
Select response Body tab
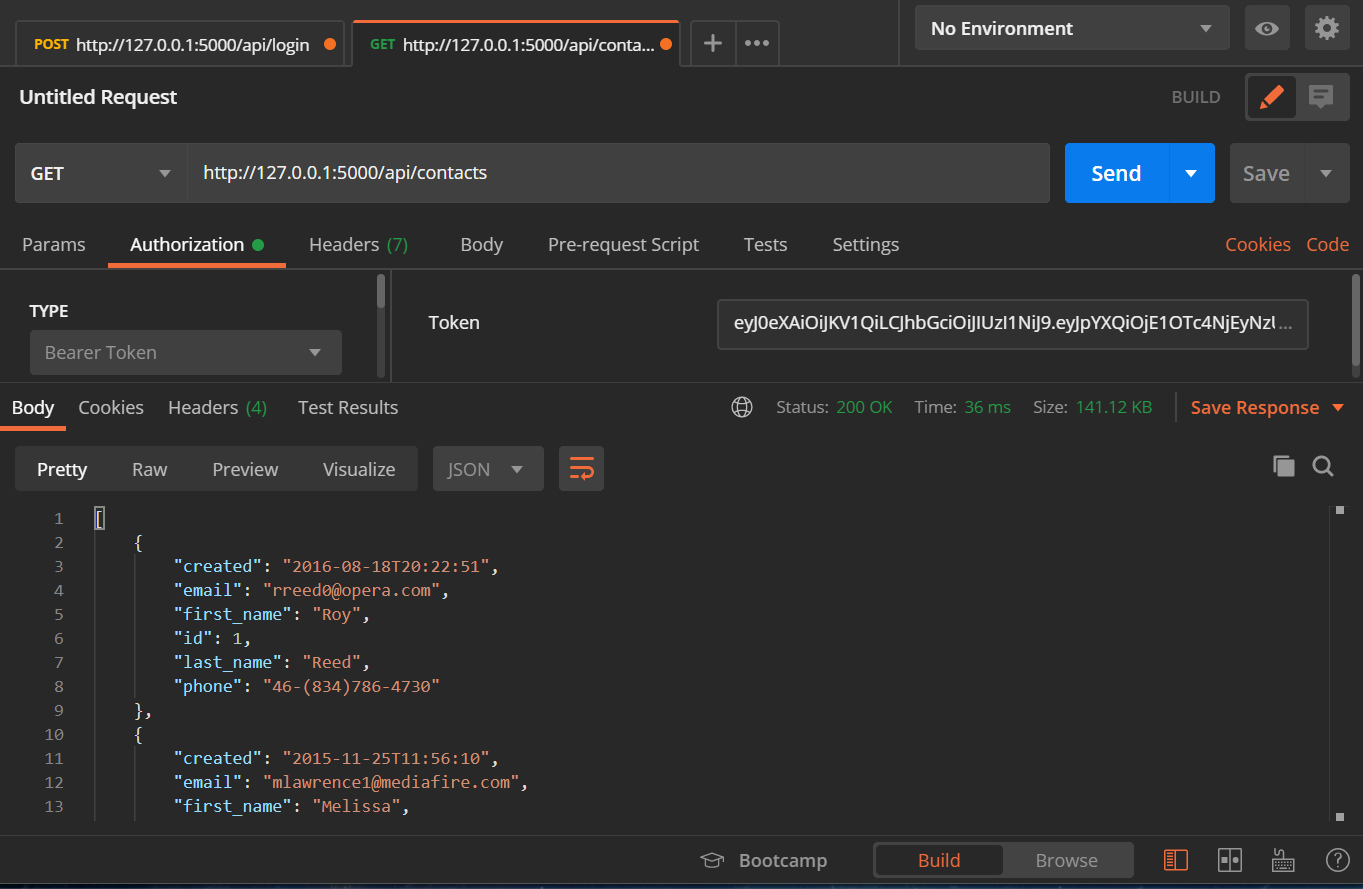click(33, 407)
